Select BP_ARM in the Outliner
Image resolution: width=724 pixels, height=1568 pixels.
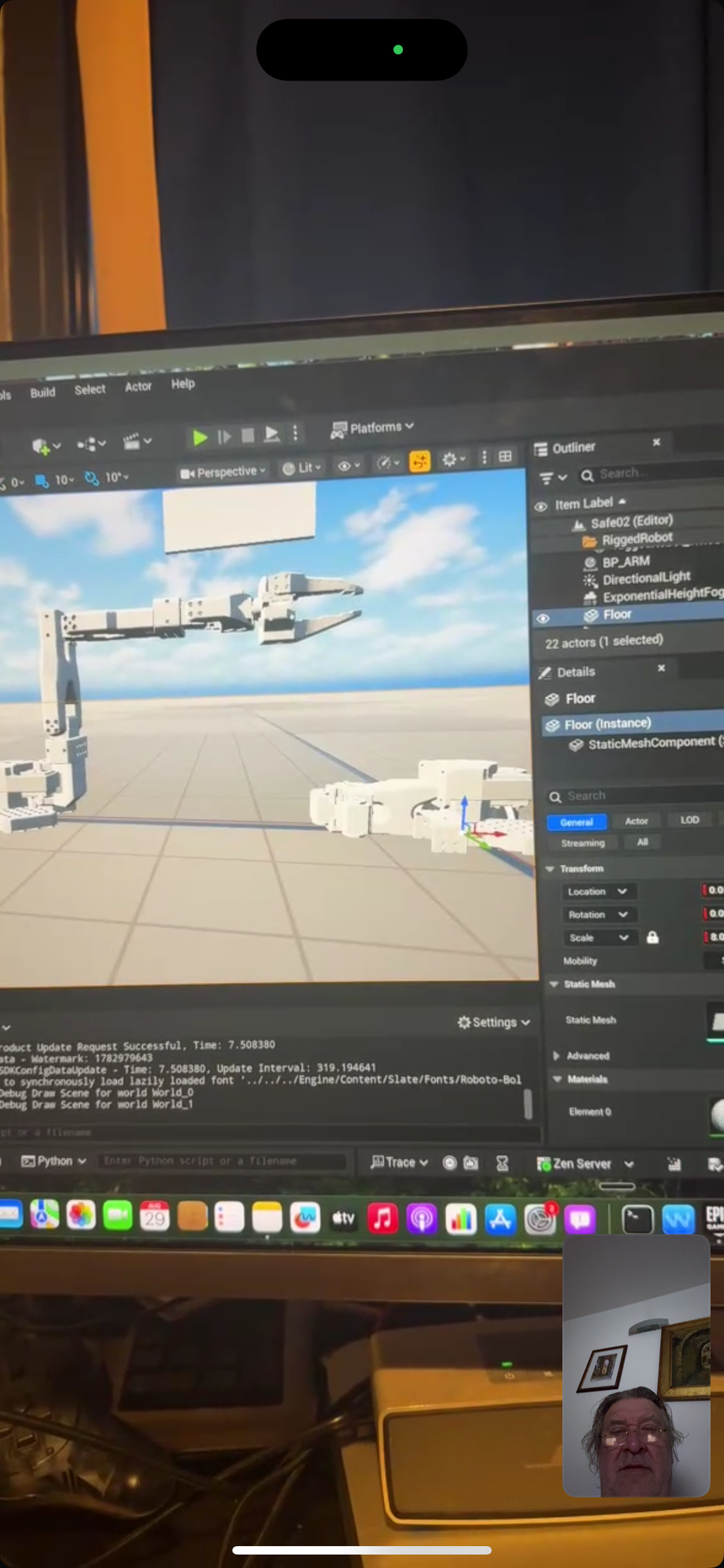point(626,562)
